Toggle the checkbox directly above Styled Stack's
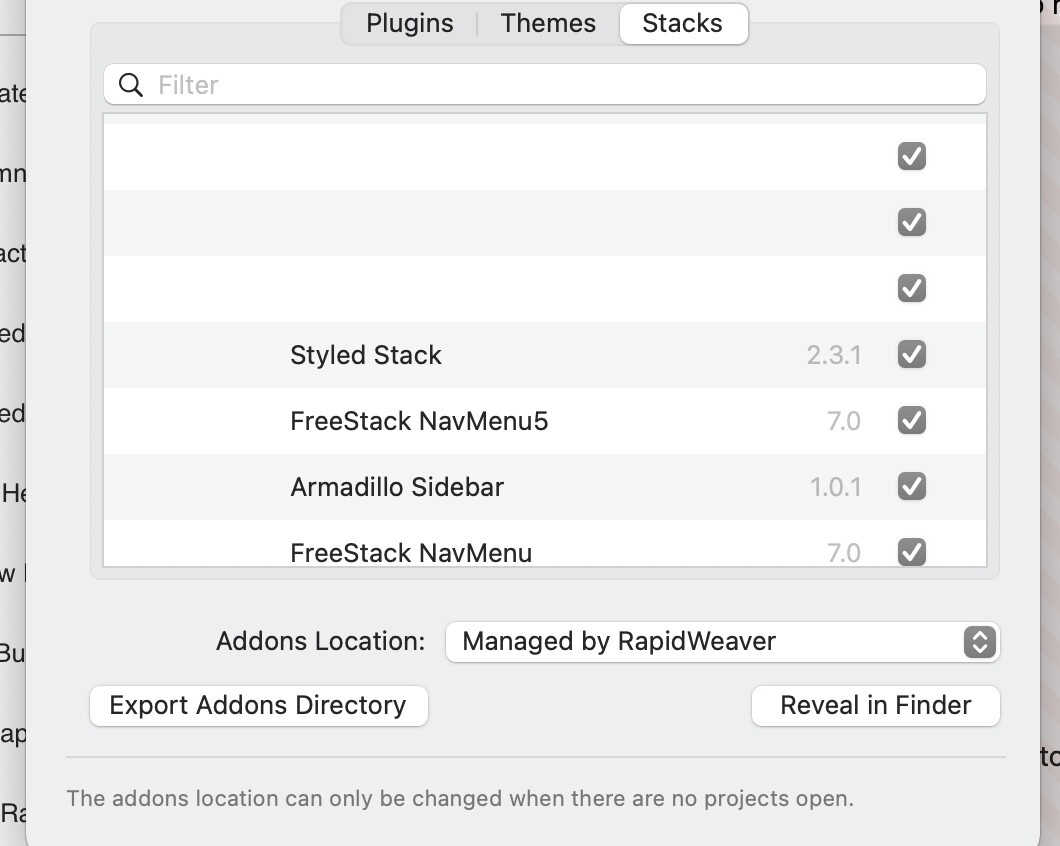 (x=911, y=288)
